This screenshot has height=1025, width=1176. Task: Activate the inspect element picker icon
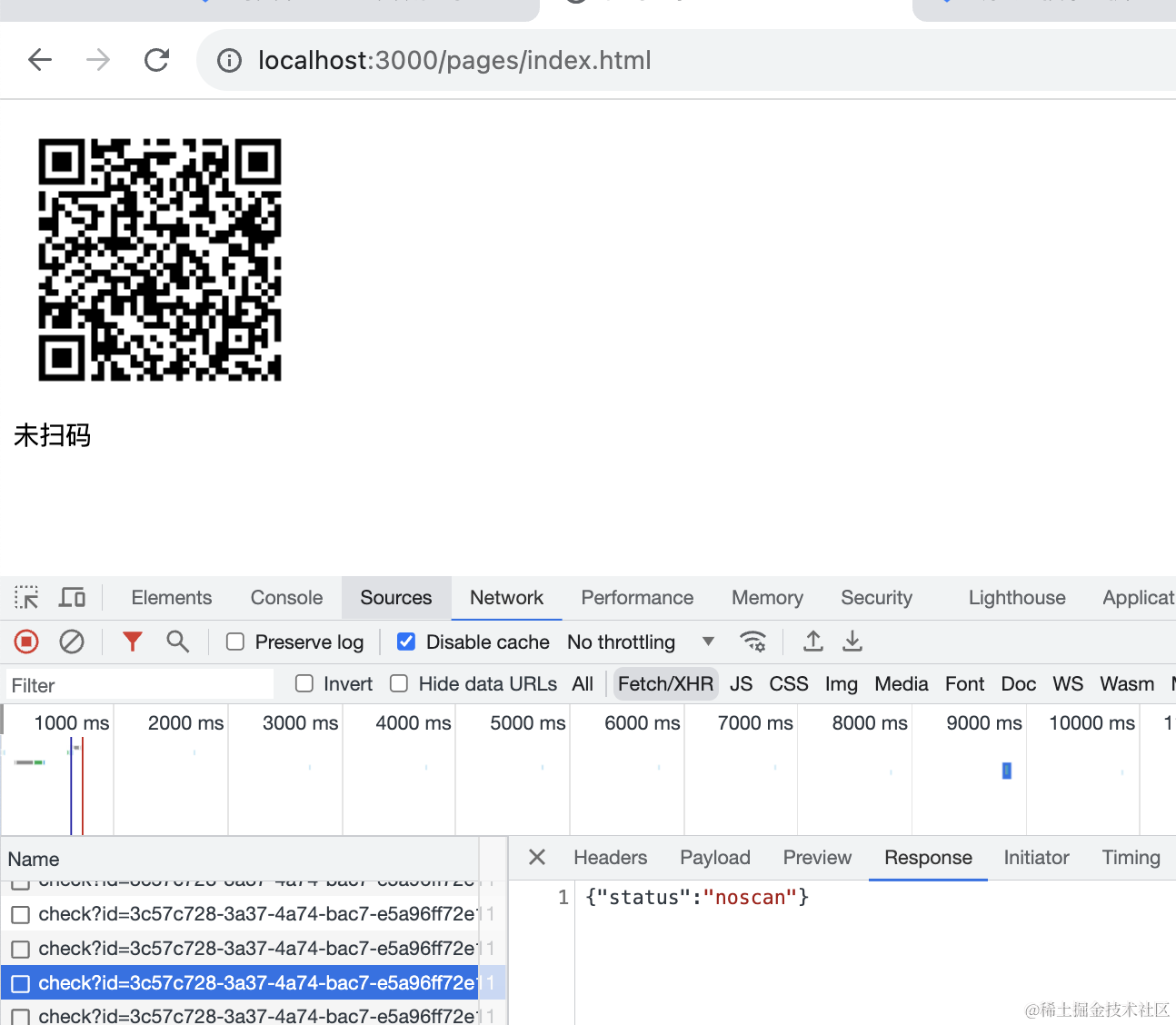click(26, 597)
